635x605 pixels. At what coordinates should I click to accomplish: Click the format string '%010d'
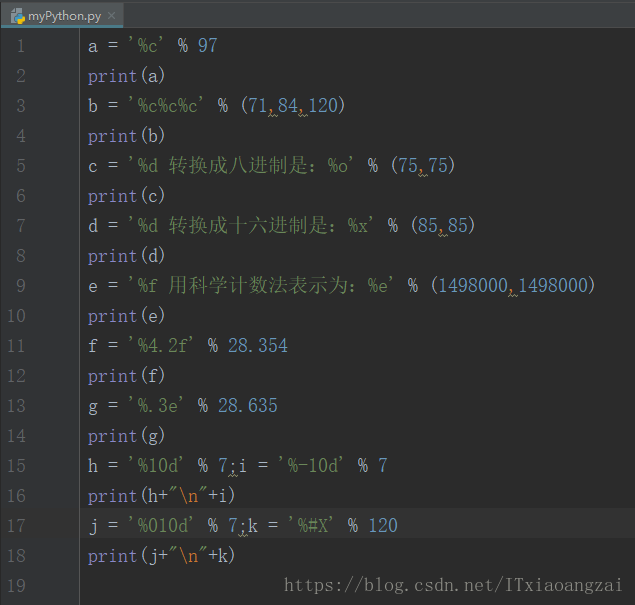(161, 525)
